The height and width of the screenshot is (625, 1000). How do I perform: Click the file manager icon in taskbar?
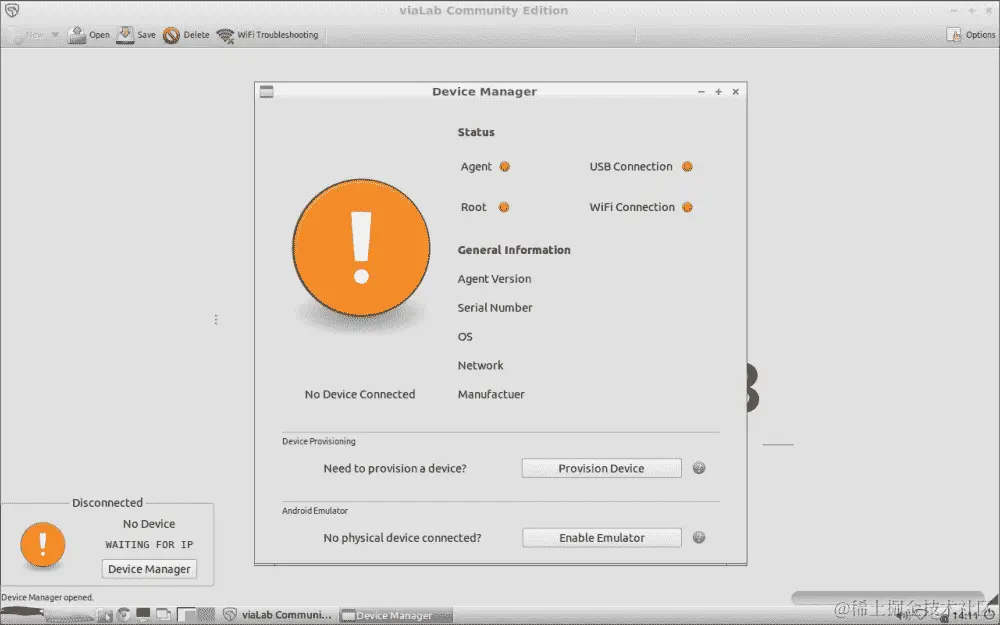point(105,615)
